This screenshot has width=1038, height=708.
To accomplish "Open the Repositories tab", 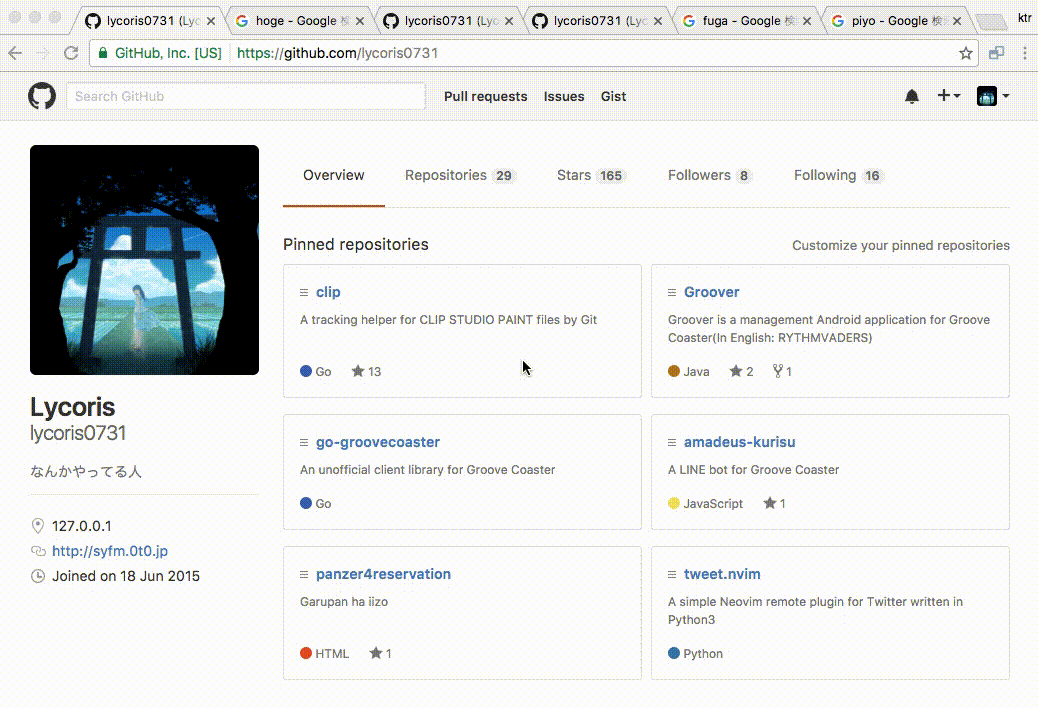I will pyautogui.click(x=460, y=175).
